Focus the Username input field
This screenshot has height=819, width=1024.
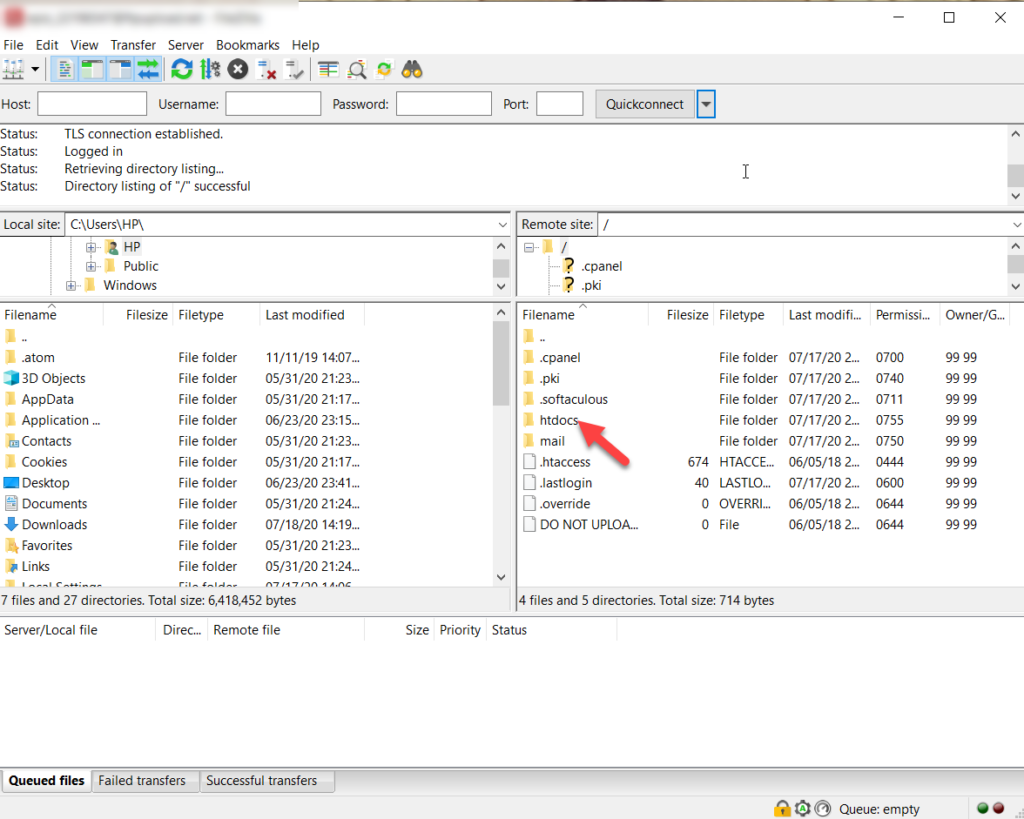pyautogui.click(x=273, y=104)
